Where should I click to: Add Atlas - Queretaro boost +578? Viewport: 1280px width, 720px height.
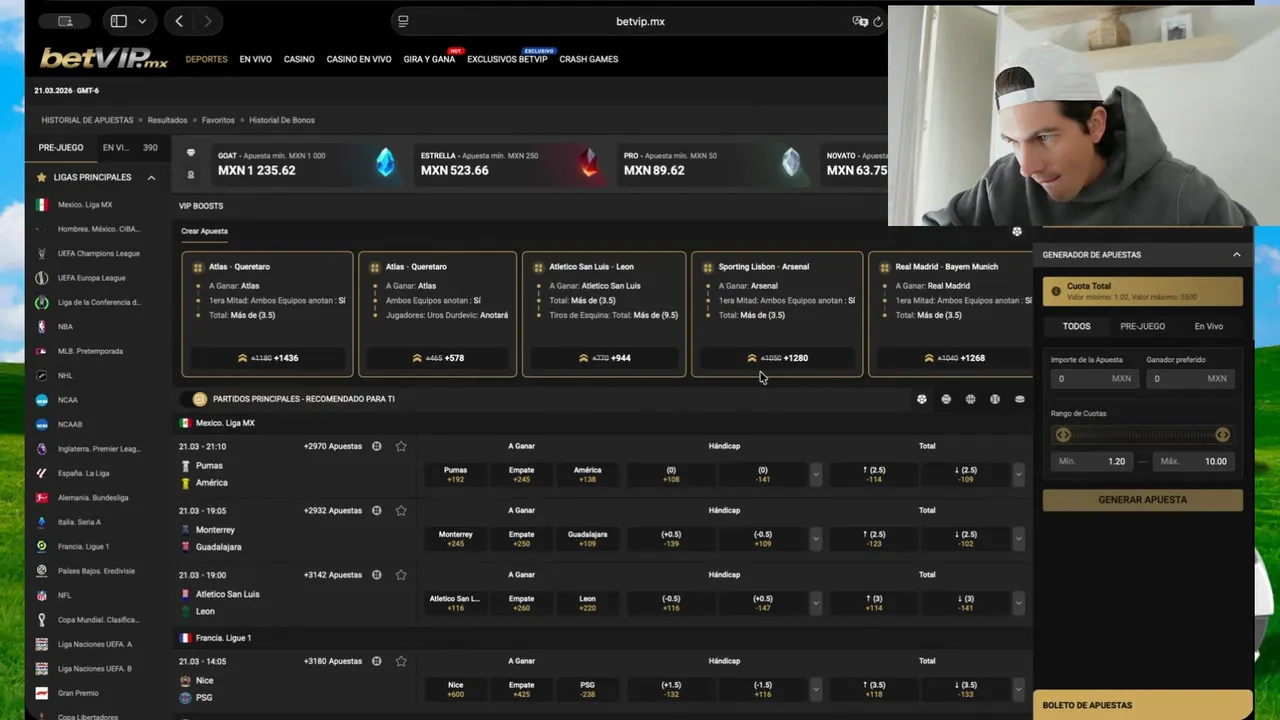437,358
